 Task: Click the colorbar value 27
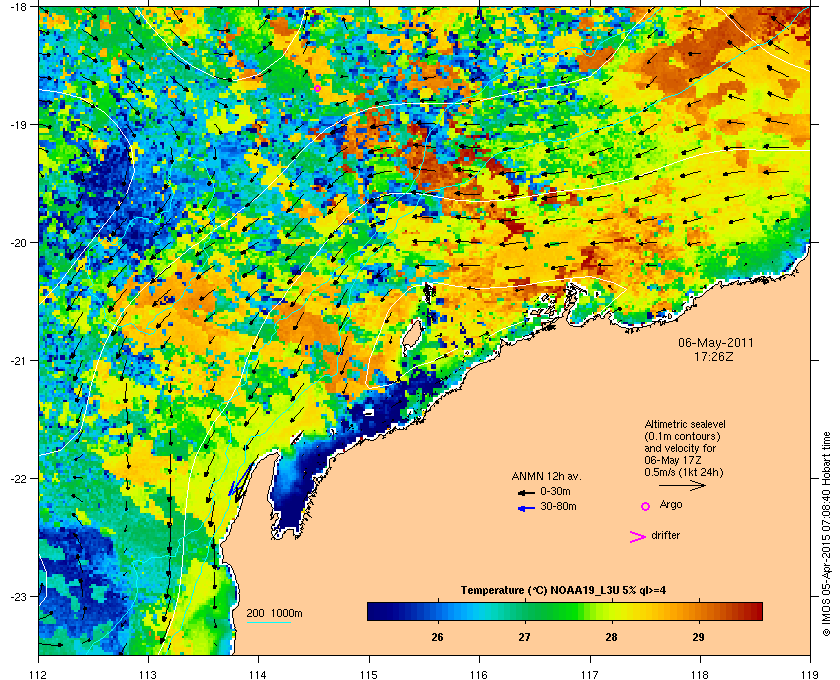[x=524, y=637]
